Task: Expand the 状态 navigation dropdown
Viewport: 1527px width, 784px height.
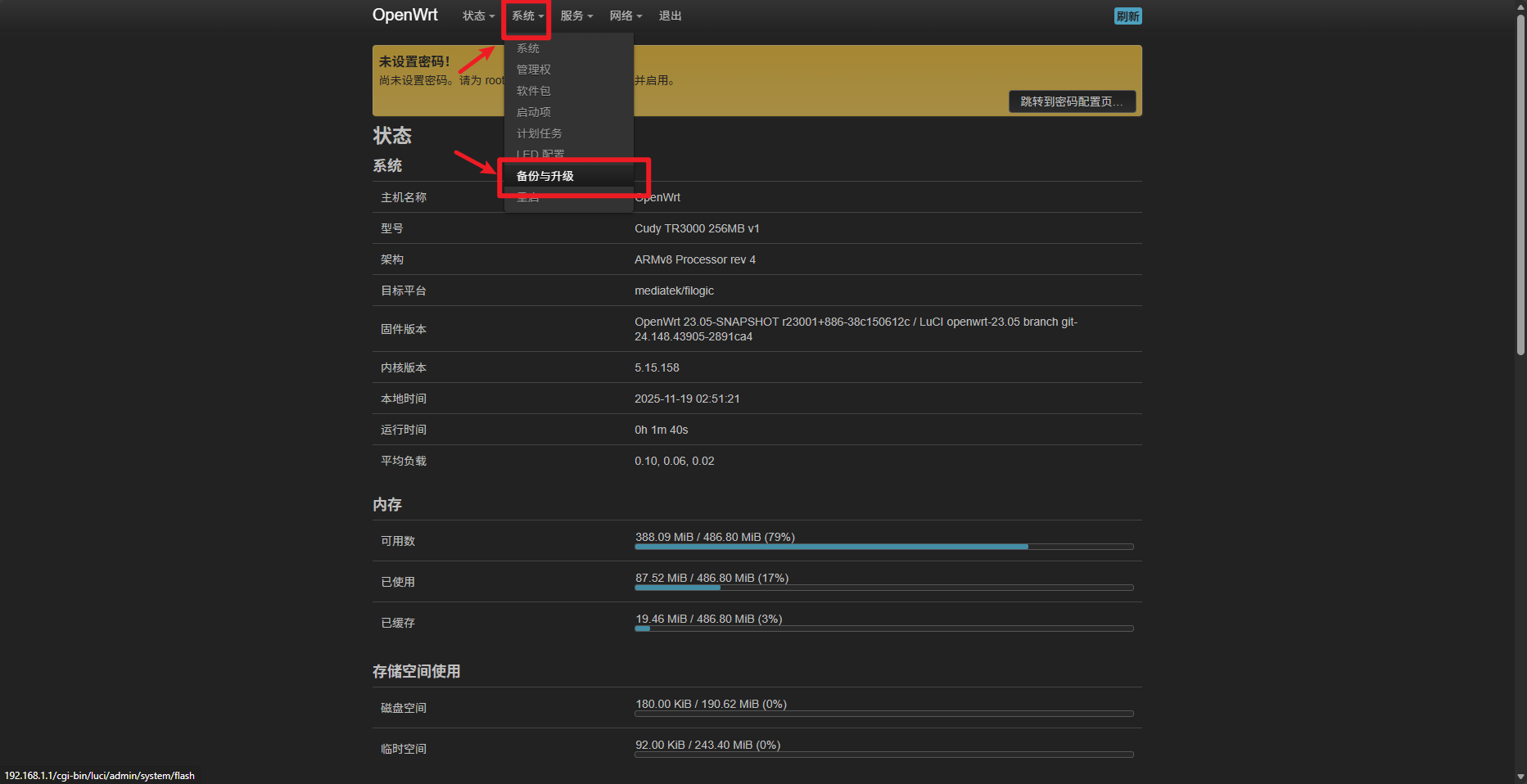Action: pos(478,16)
